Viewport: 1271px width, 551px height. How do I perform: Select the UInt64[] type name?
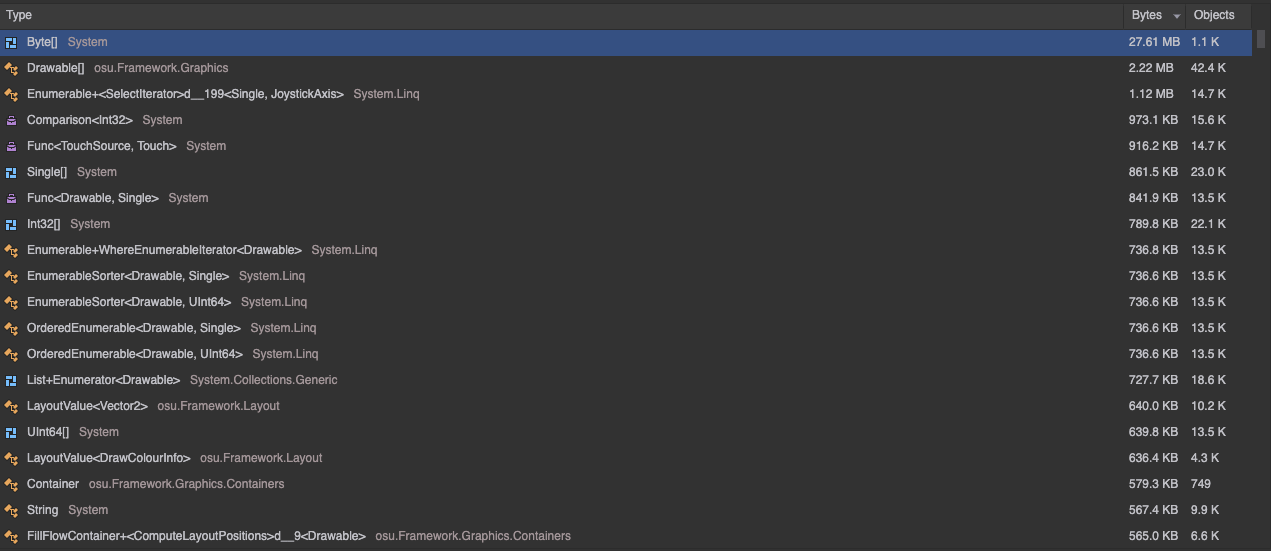48,432
